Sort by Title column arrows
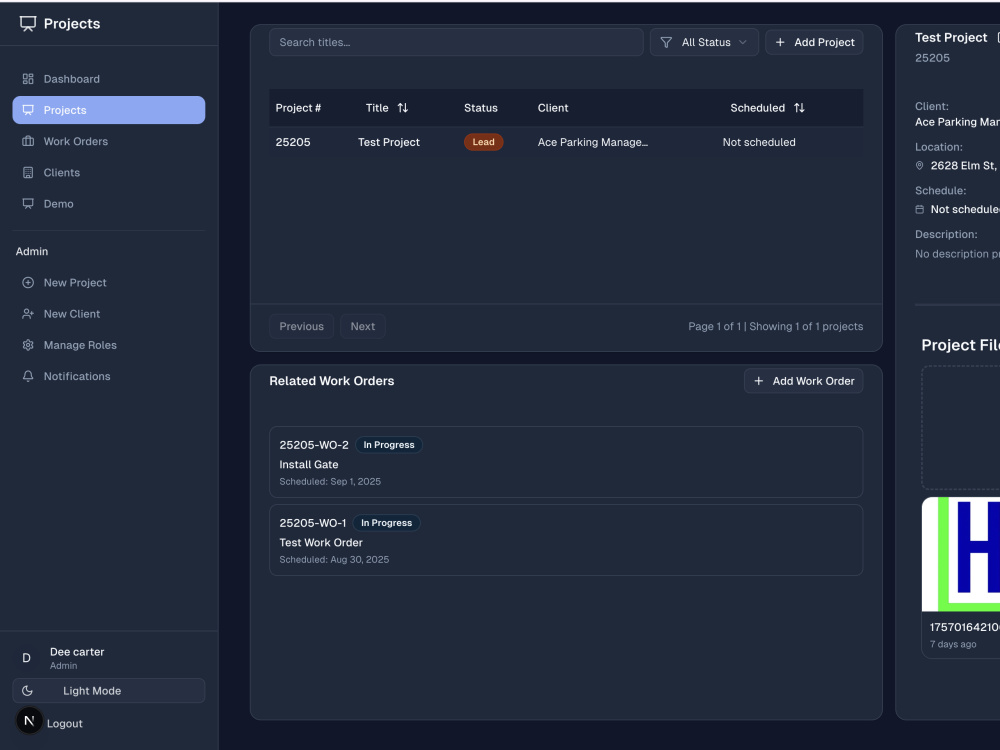The width and height of the screenshot is (1000, 750). tap(402, 108)
